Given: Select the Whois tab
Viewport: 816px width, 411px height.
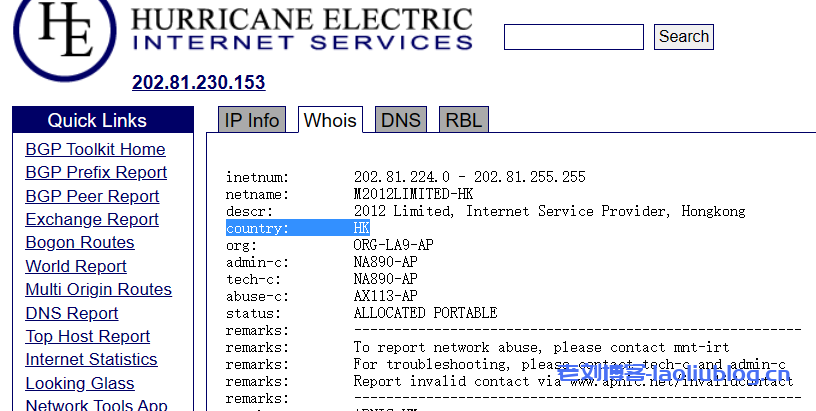Looking at the screenshot, I should [x=330, y=120].
